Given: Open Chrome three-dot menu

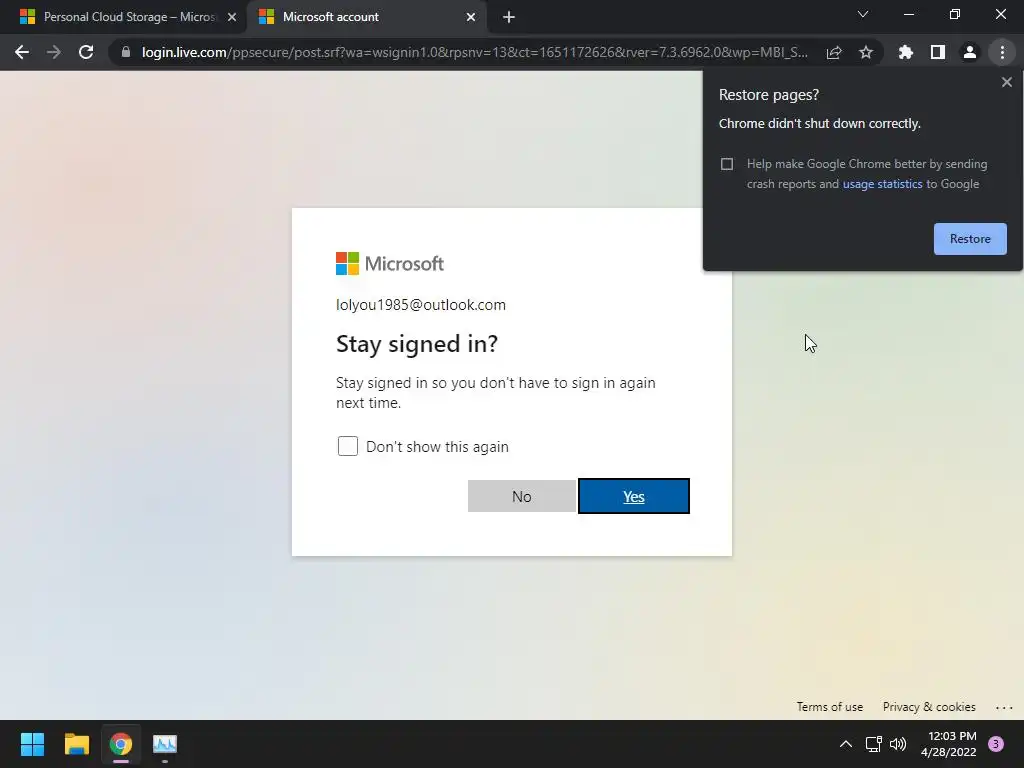Looking at the screenshot, I should tap(1002, 52).
